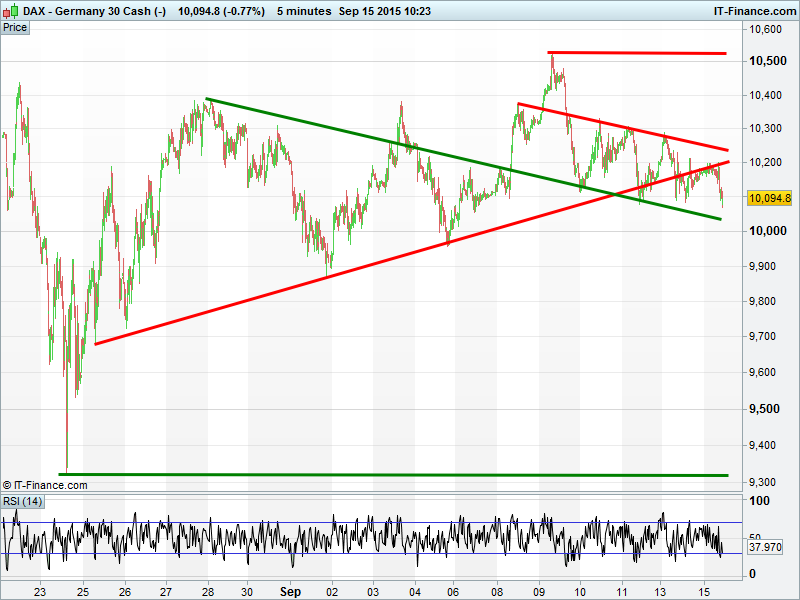Click the Sep month label on time axis
The height and width of the screenshot is (600, 800).
[290, 592]
